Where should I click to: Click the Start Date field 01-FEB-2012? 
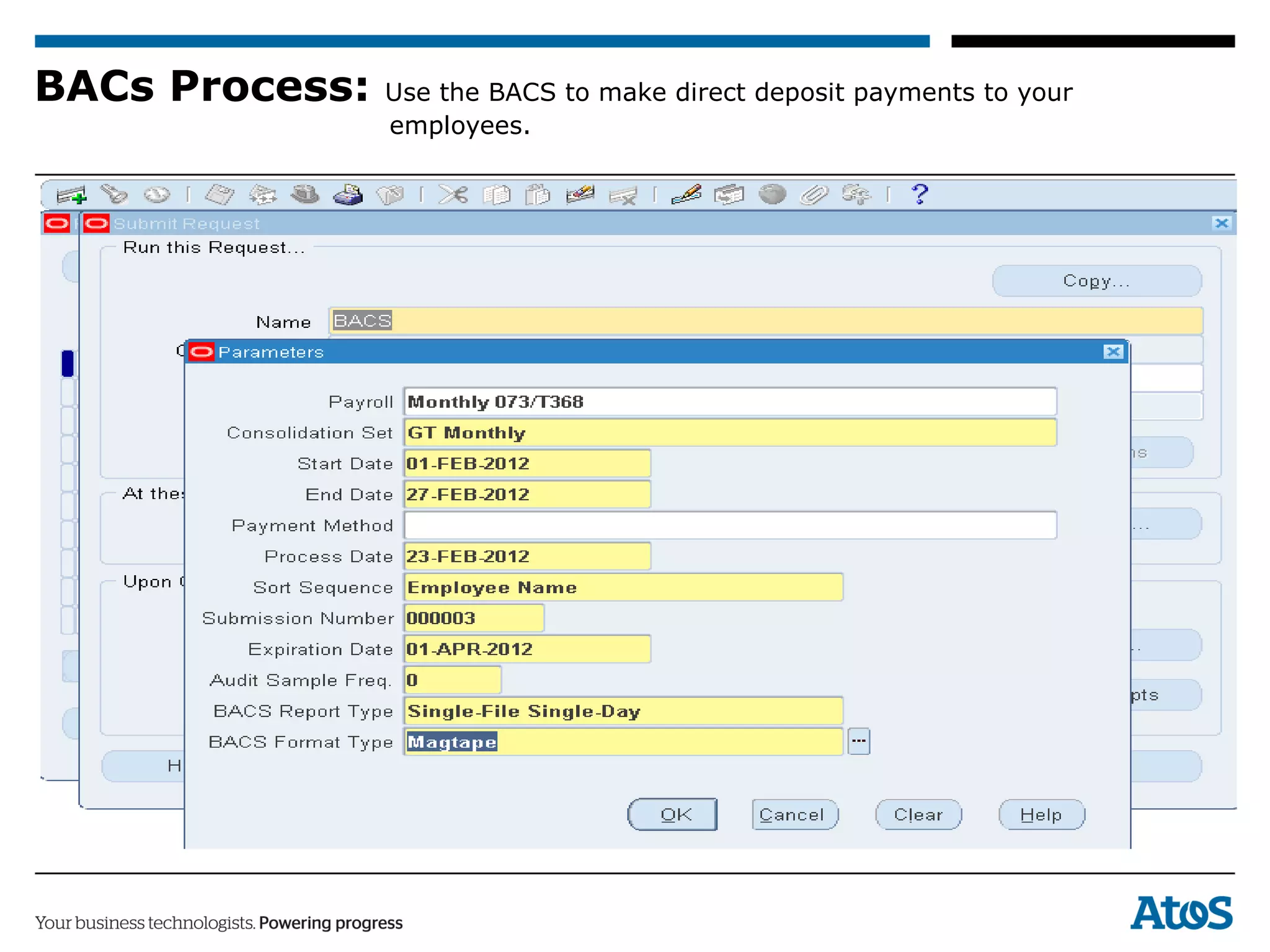tap(527, 464)
